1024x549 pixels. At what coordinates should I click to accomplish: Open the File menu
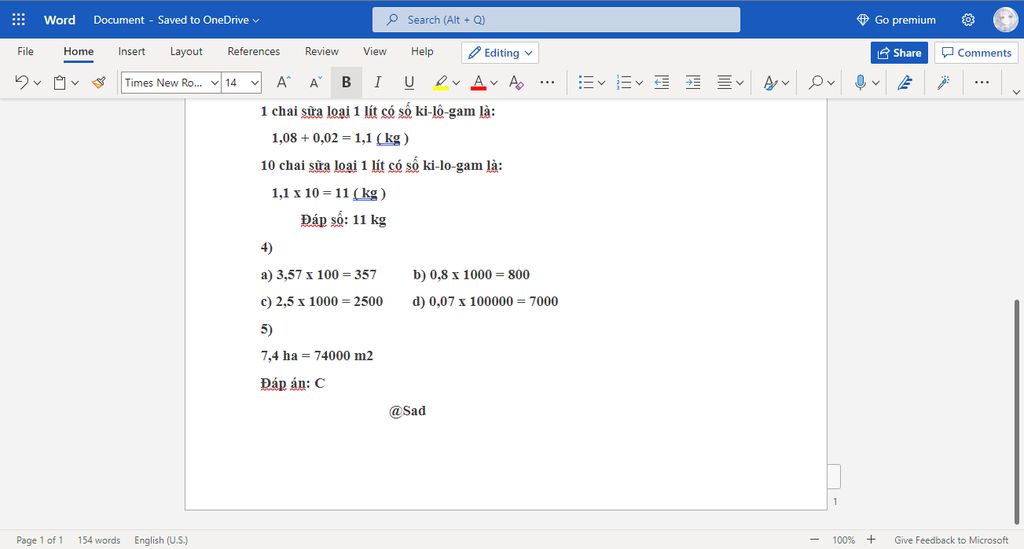click(25, 51)
